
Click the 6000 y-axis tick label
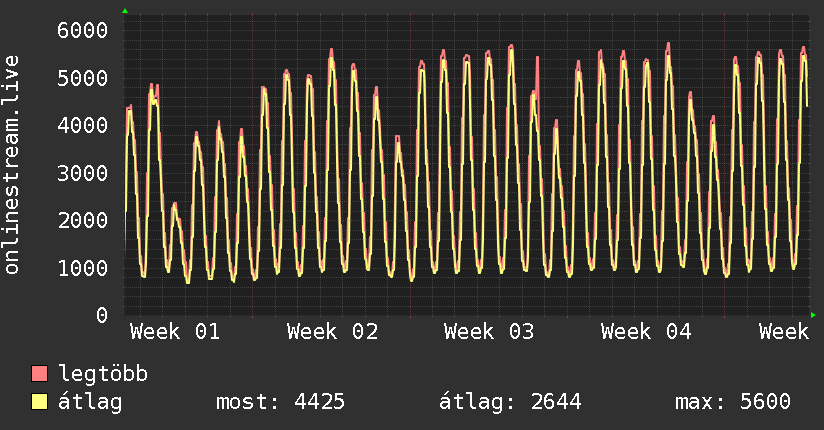click(x=81, y=30)
